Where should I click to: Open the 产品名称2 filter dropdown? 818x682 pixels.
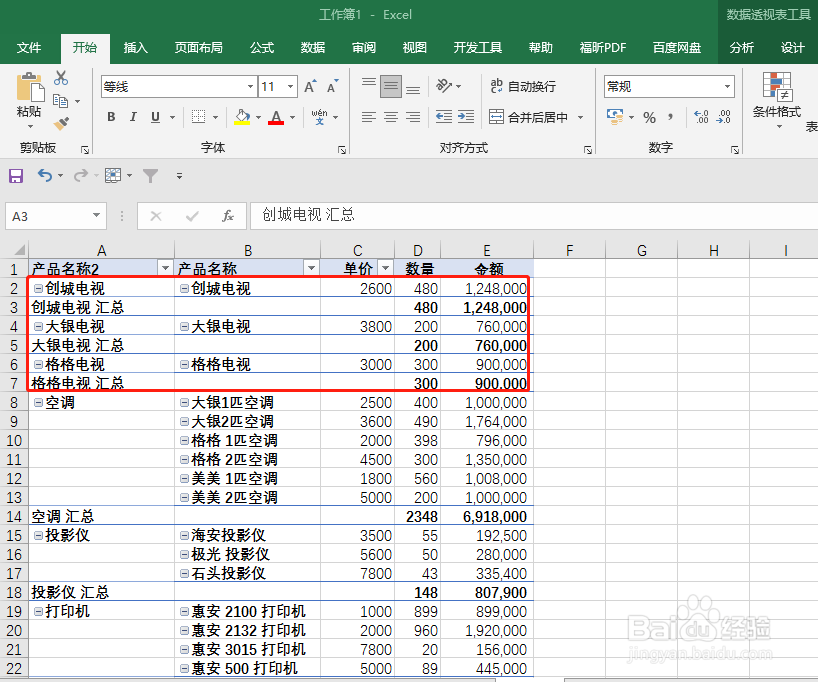pos(165,268)
